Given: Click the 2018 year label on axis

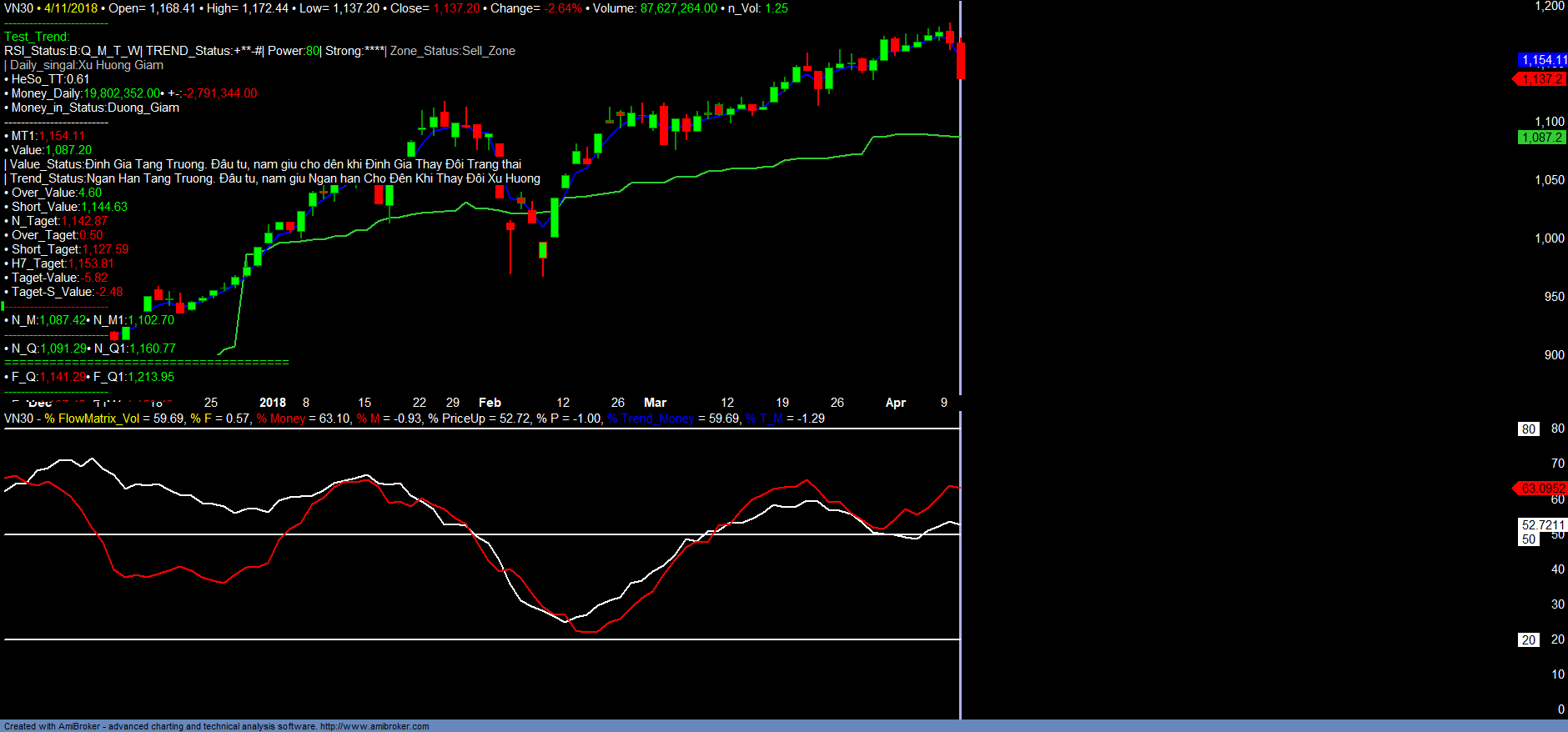Looking at the screenshot, I should click(x=273, y=403).
